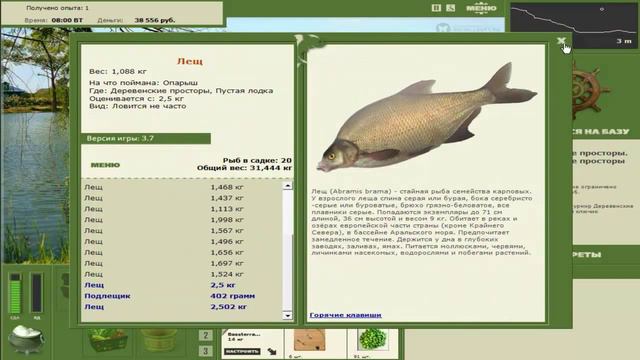Click the icon right of the pause button

tap(450, 8)
